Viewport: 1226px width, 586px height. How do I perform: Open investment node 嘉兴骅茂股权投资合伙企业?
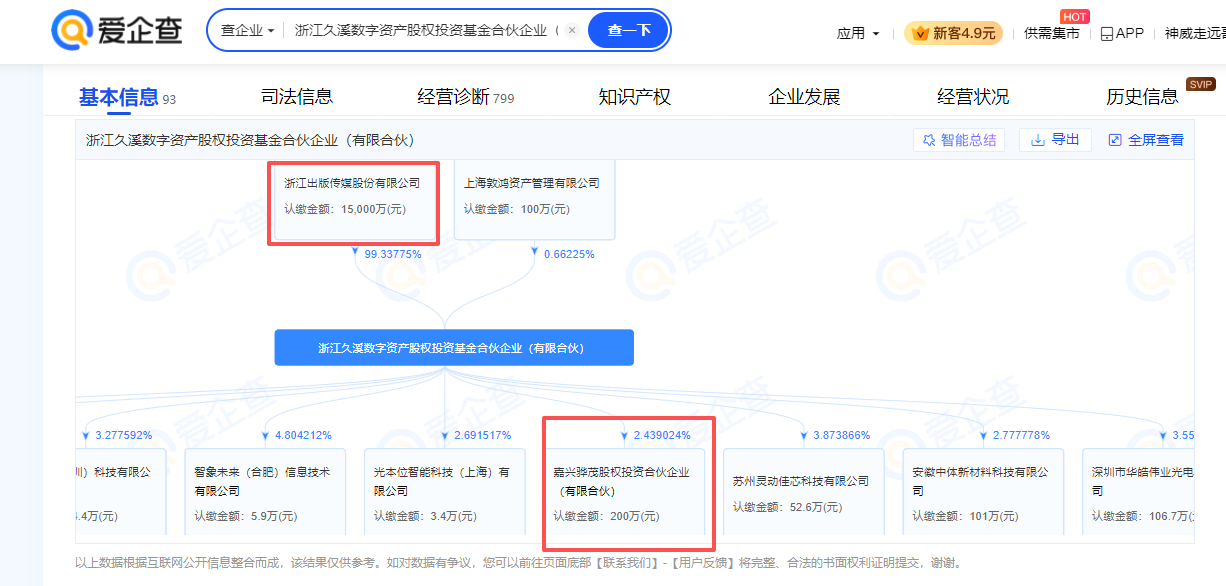624,490
